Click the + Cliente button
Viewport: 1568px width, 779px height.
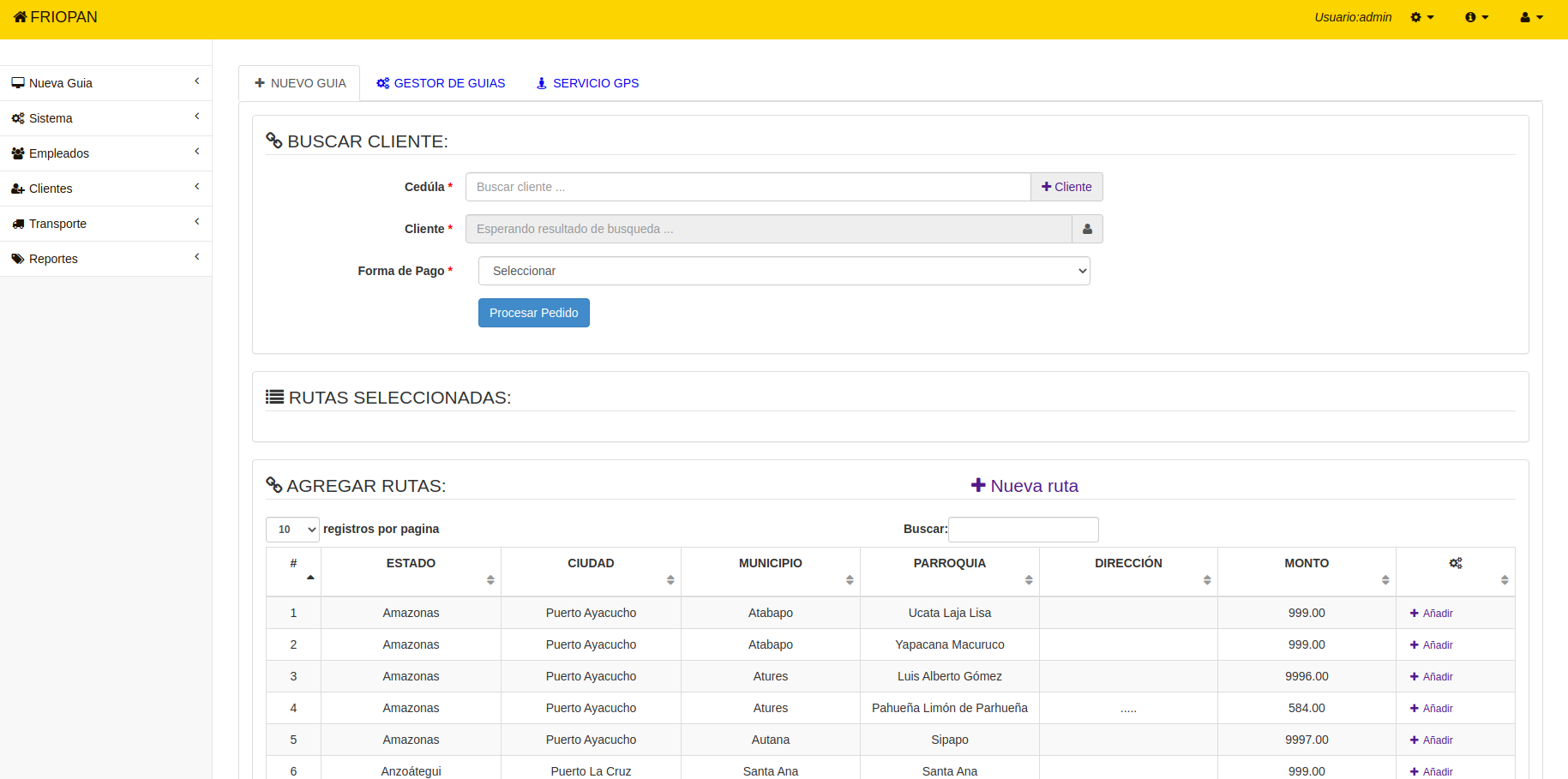(x=1066, y=187)
